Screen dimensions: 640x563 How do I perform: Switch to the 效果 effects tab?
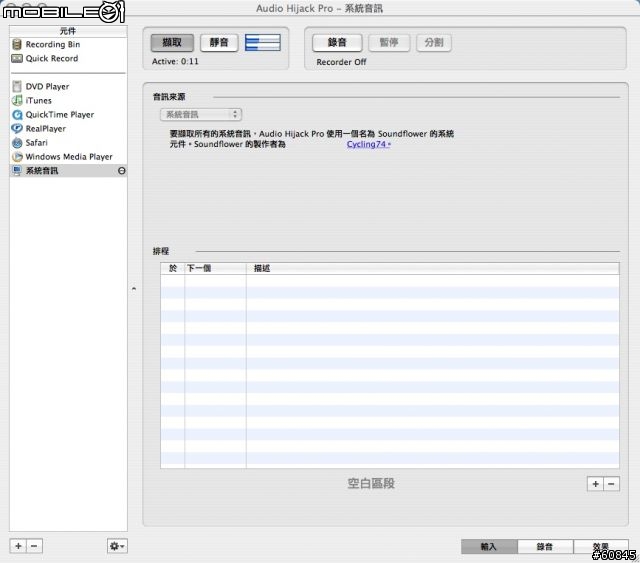[600, 547]
